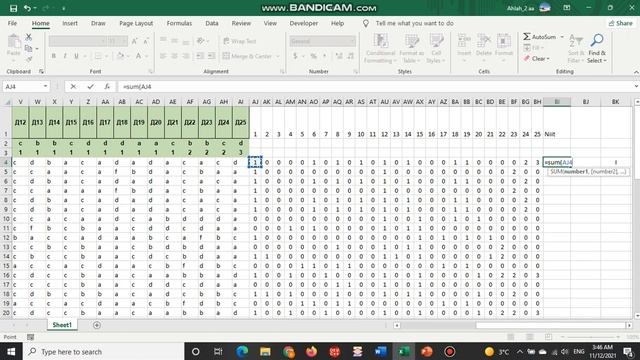The width and height of the screenshot is (640, 360).
Task: Click the Conditional Formatting icon
Action: 380,41
